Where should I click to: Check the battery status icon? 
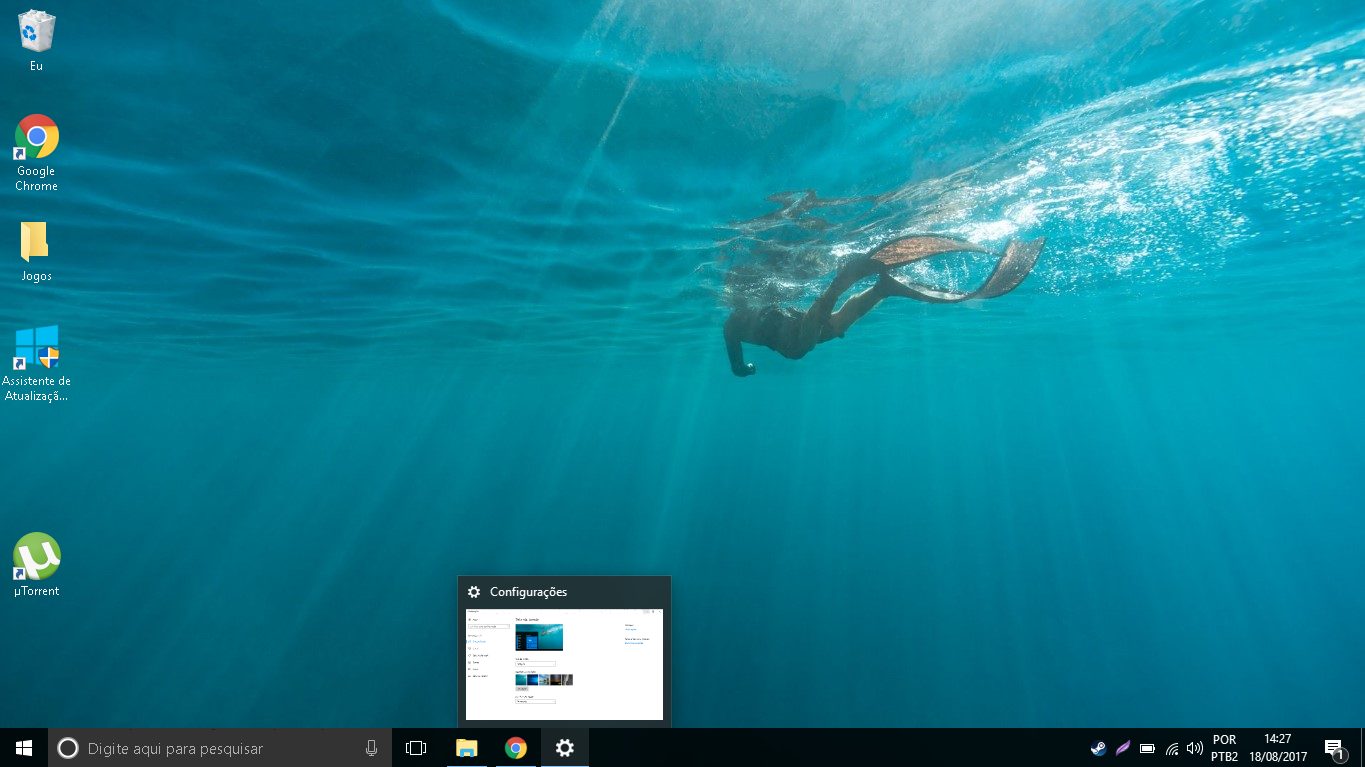tap(1147, 748)
